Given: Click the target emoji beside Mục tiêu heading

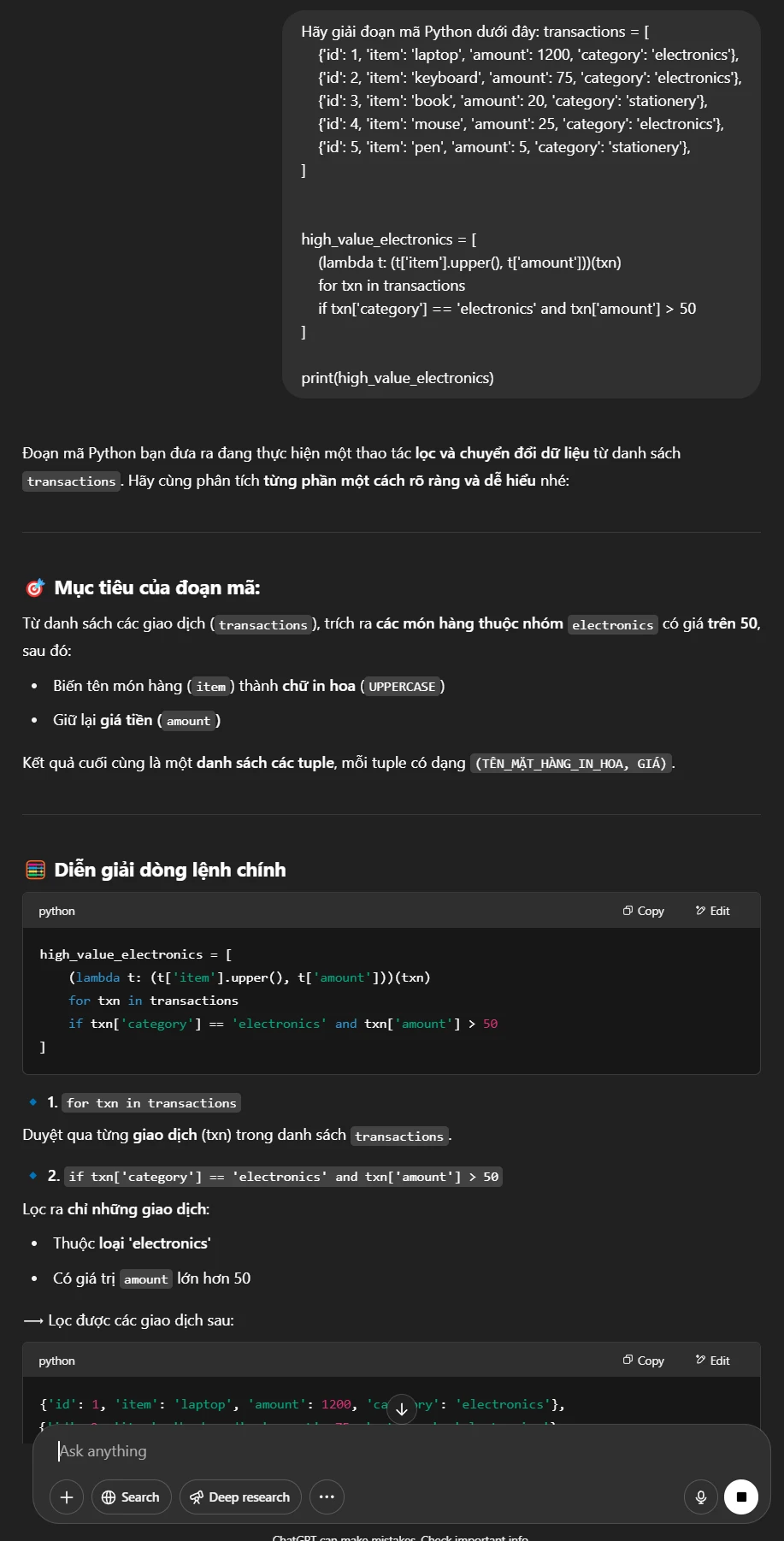Looking at the screenshot, I should (35, 588).
